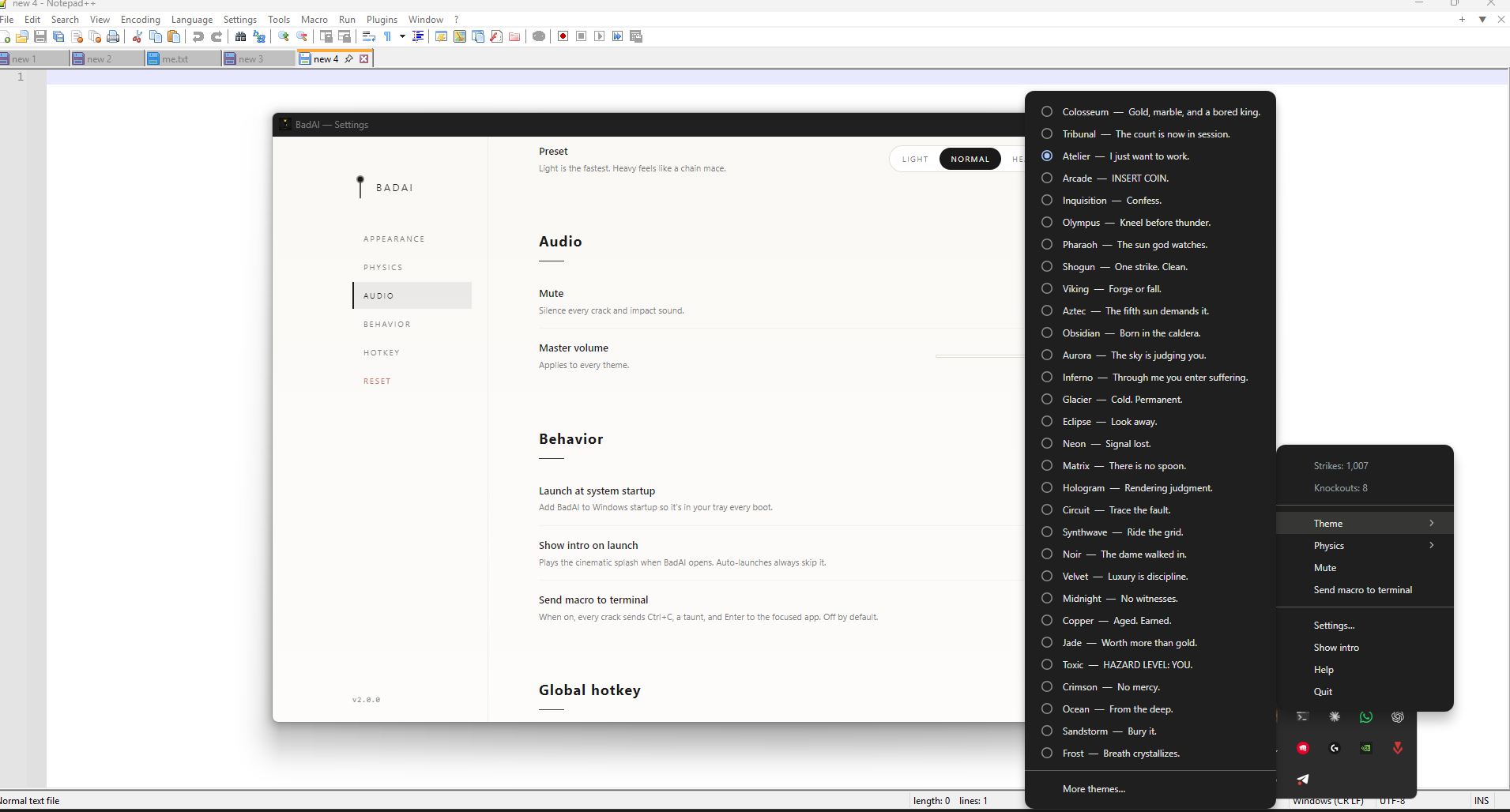Viewport: 1510px width, 812px height.
Task: Select the Synthwave theme radio button
Action: [1047, 532]
